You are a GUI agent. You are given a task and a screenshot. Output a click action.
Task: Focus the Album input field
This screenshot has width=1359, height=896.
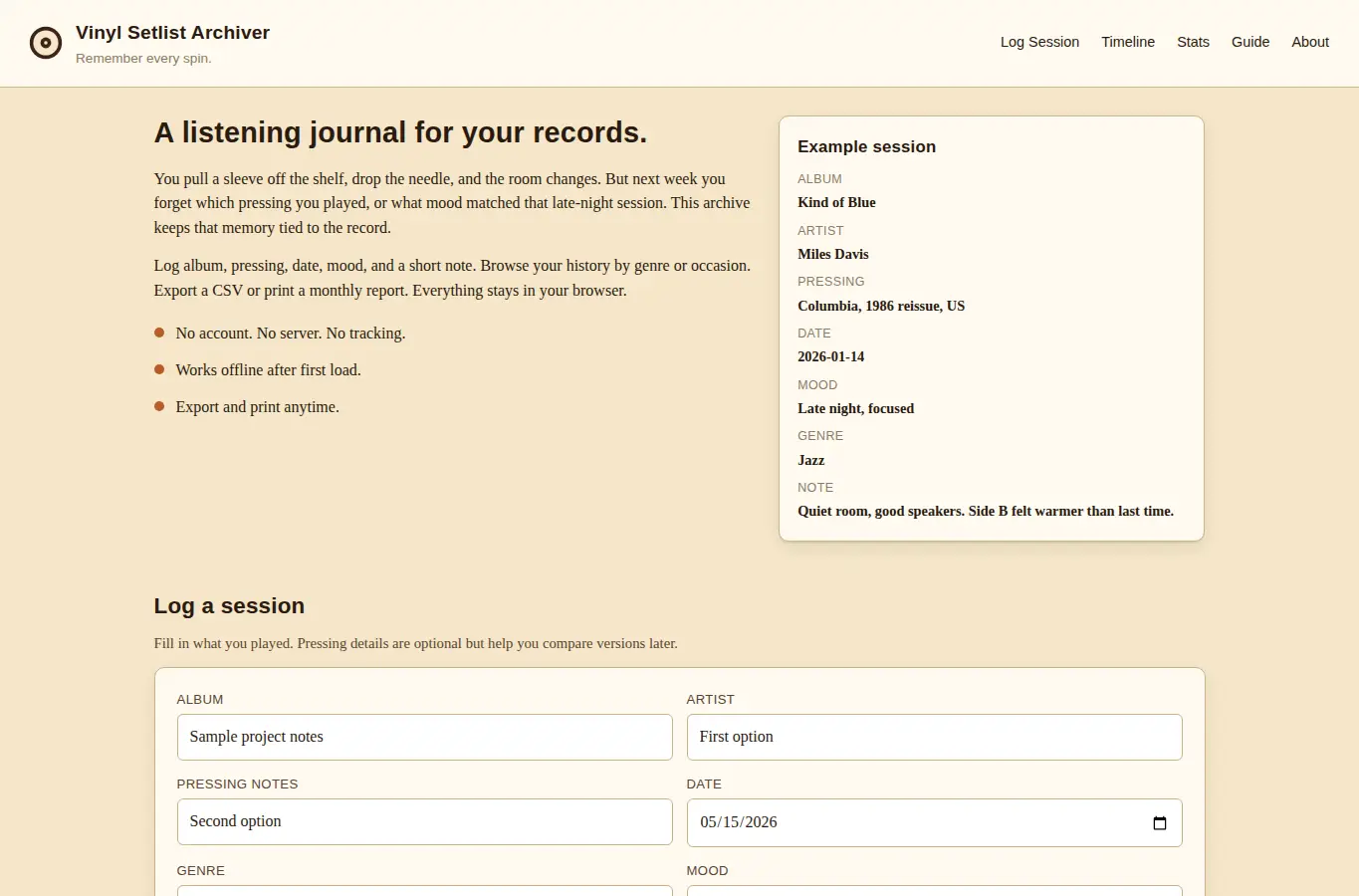424,737
